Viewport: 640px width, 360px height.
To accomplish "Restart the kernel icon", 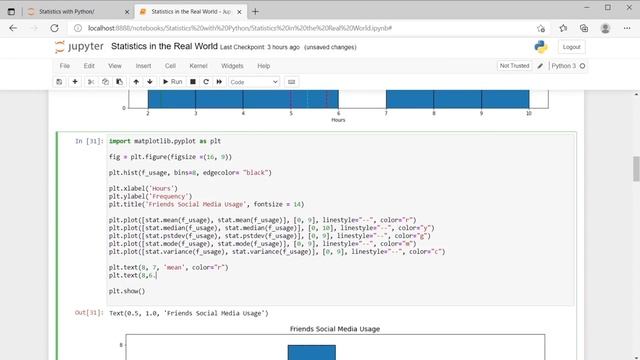I will (206, 82).
